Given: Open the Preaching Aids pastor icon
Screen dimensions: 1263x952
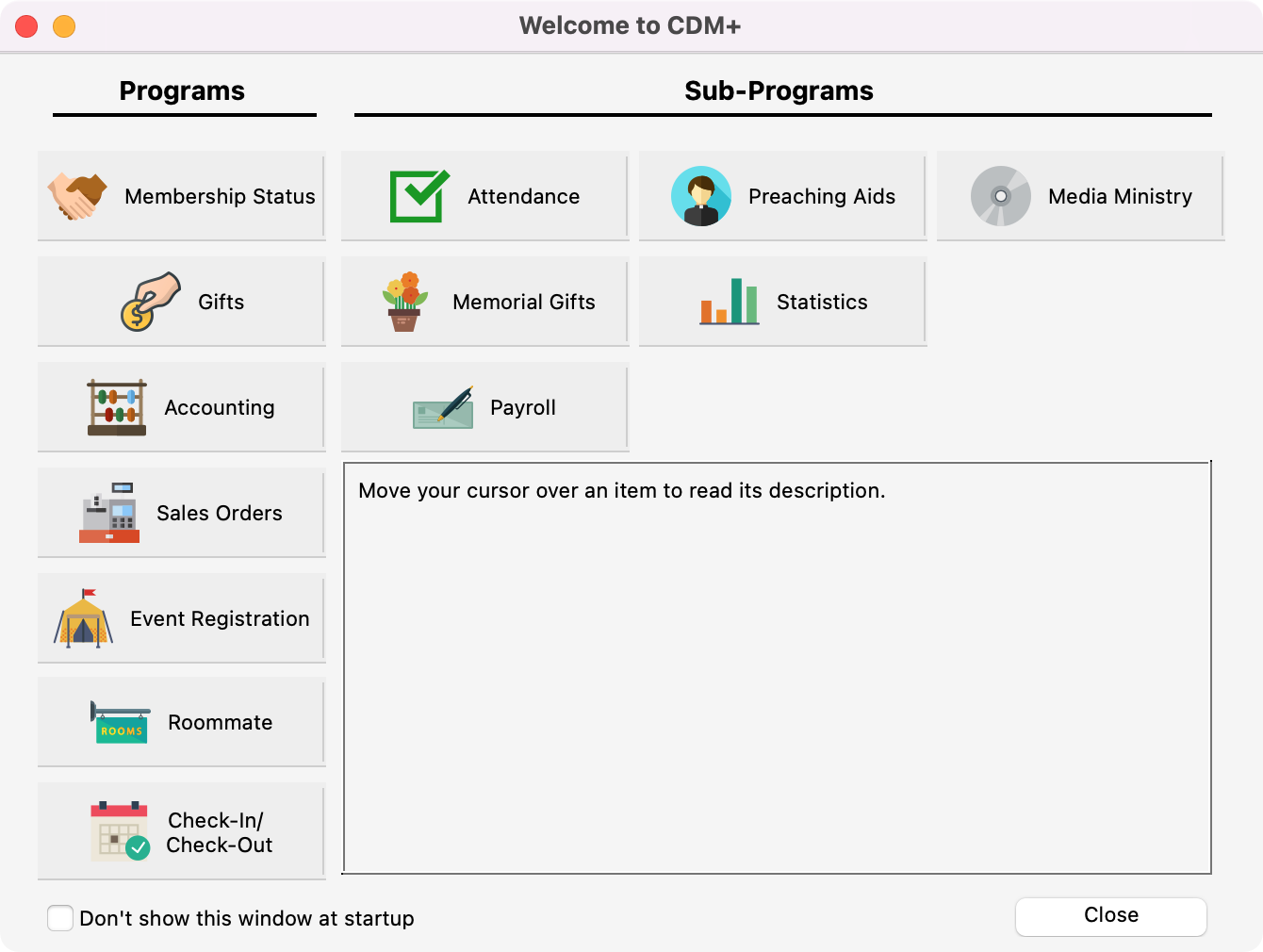Looking at the screenshot, I should 700,196.
